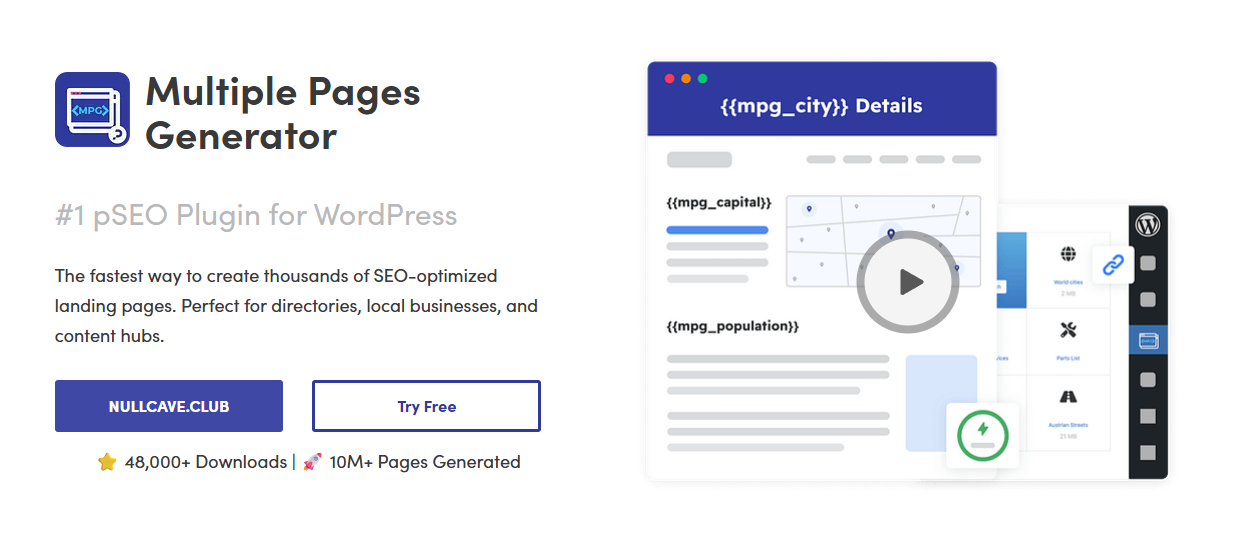Click the green dot in mock window
This screenshot has width=1255, height=537.
[702, 78]
